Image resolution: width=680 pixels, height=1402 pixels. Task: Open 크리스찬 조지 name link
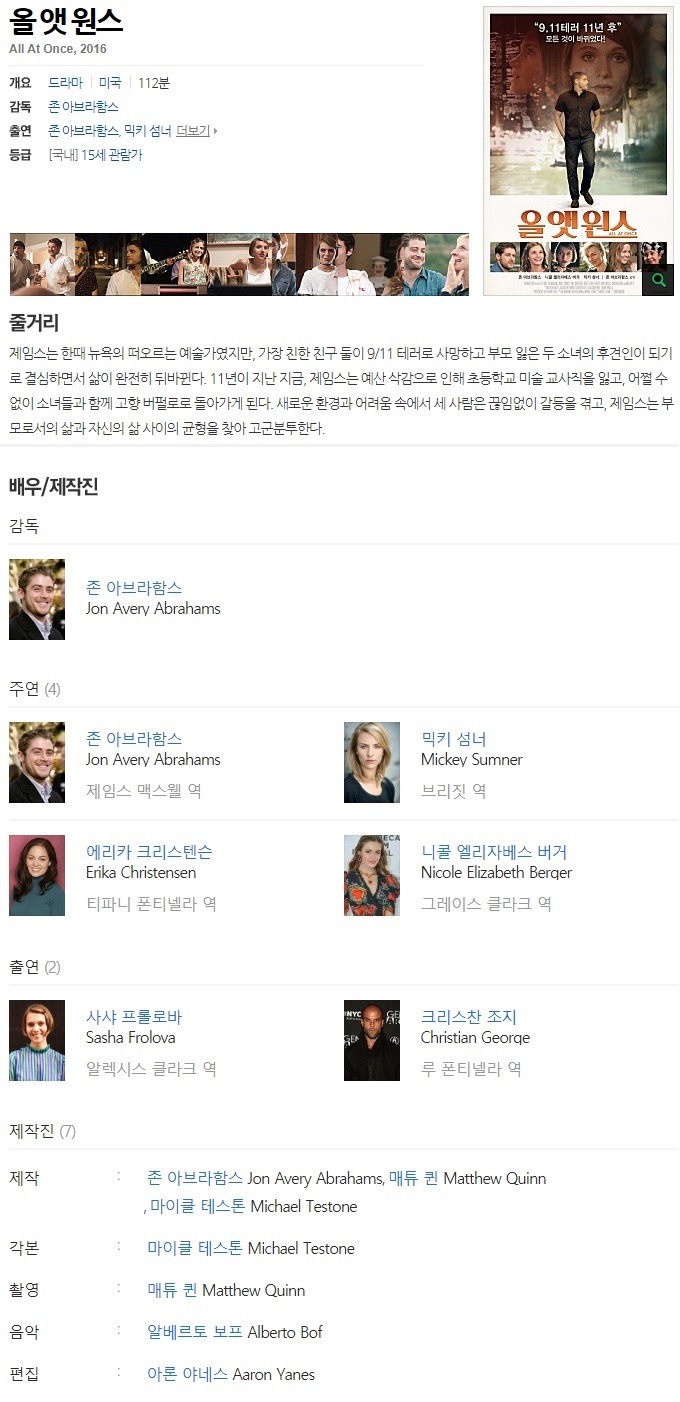[x=469, y=1017]
